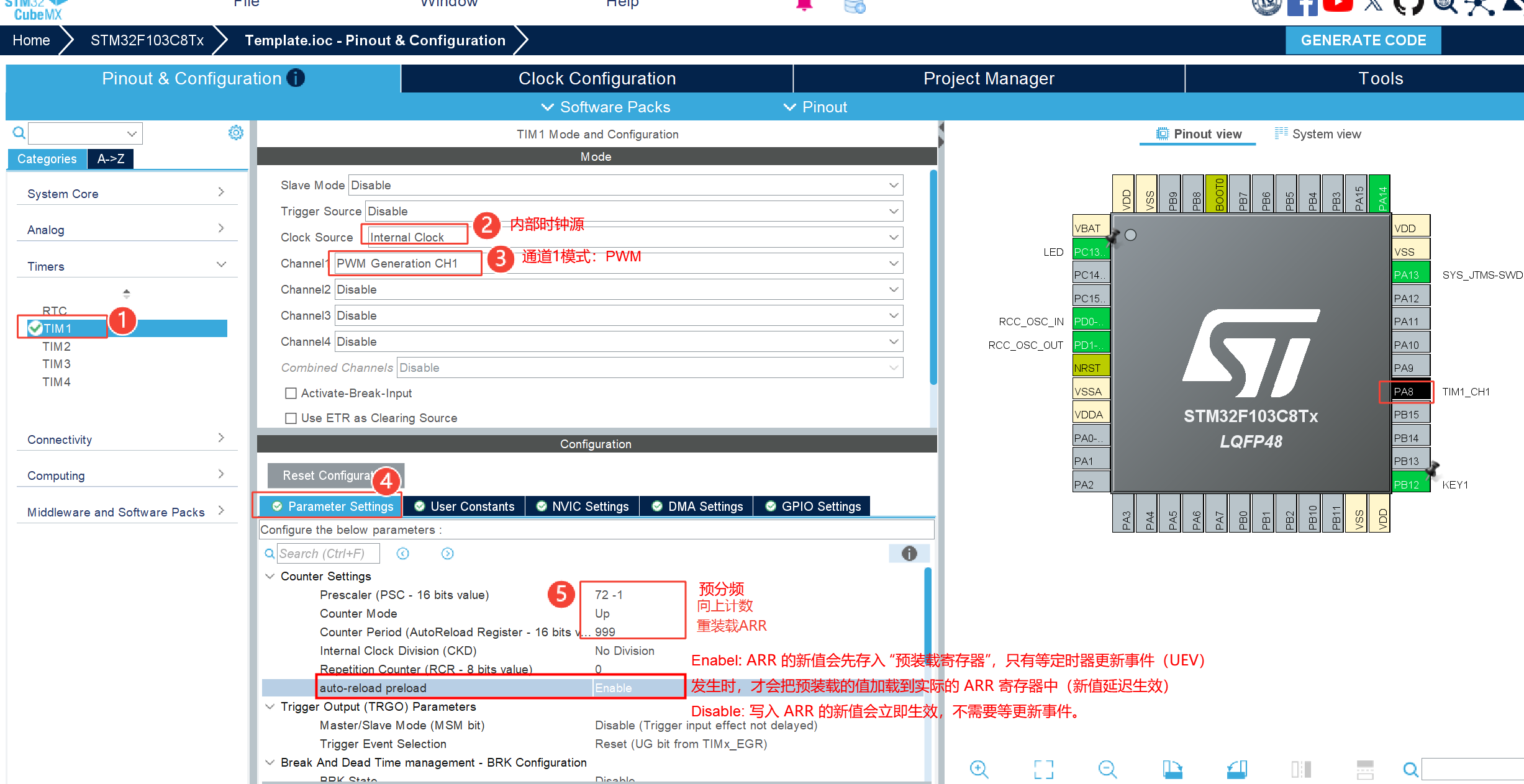Viewport: 1524px width, 784px height.
Task: Click the Mode panel vertical scrollbar
Action: [933, 277]
